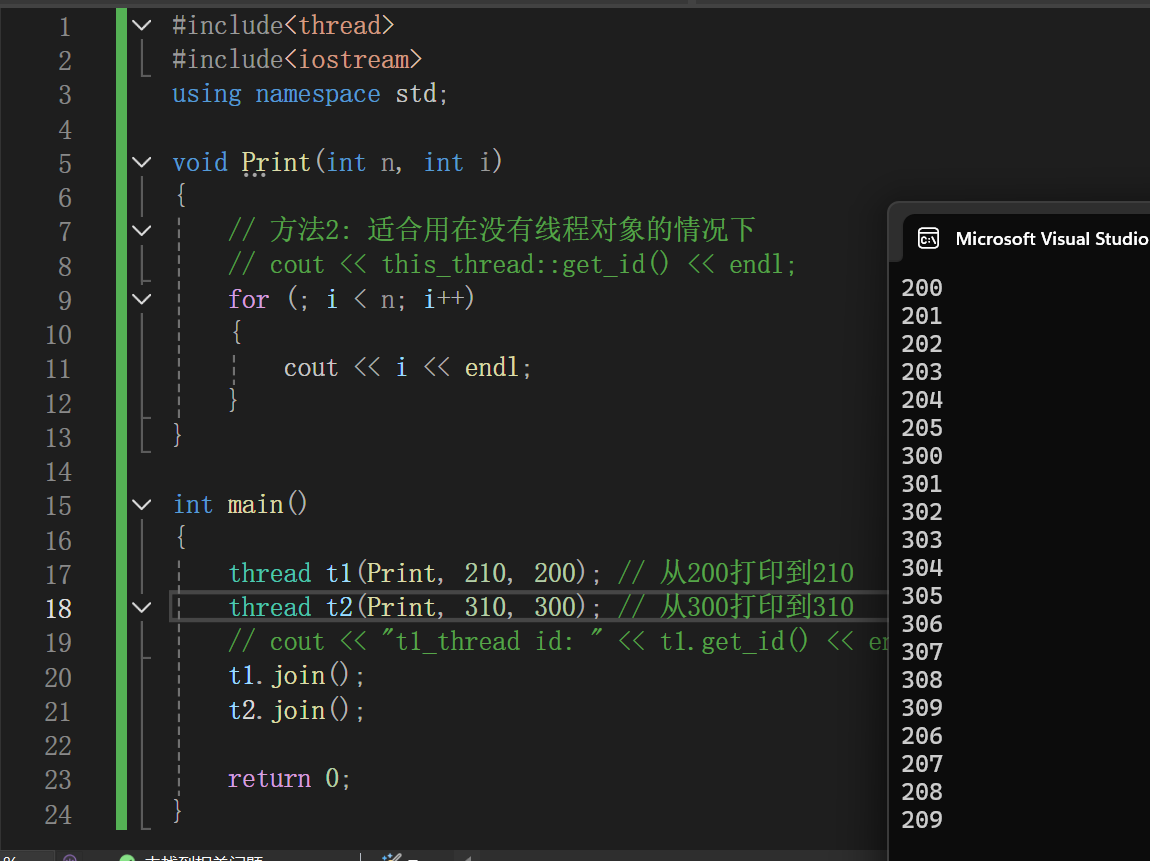Click the purple circle icon in the status bar
This screenshot has width=1150, height=861.
click(x=67, y=857)
